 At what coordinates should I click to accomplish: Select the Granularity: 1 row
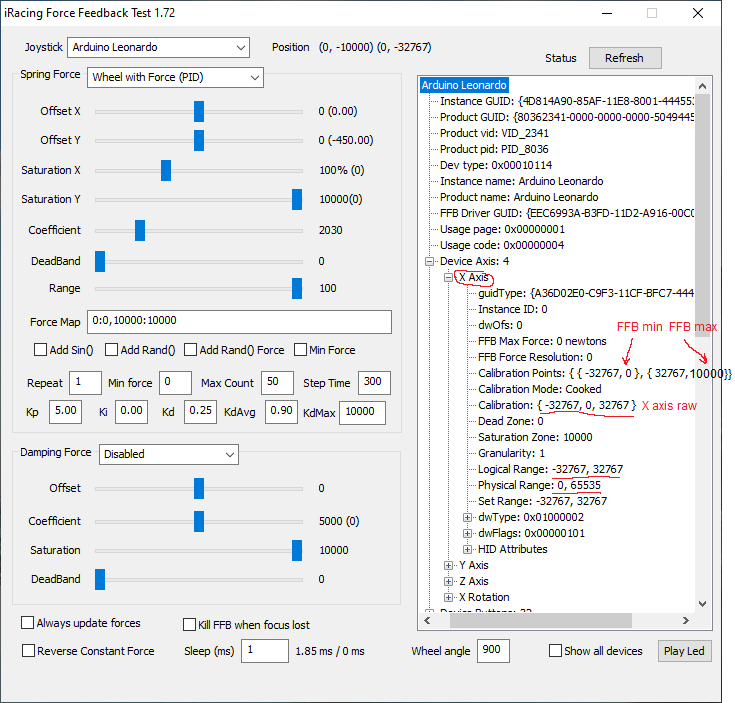point(511,453)
